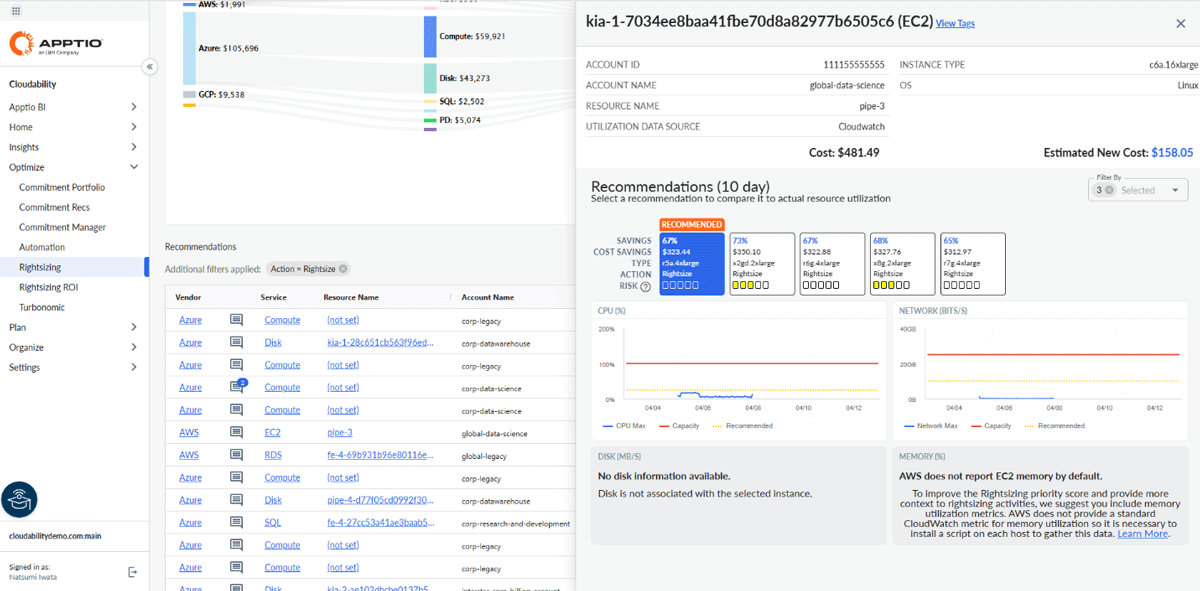Select Automation in the sidebar
Viewport: 1200px width, 591px height.
[x=42, y=247]
